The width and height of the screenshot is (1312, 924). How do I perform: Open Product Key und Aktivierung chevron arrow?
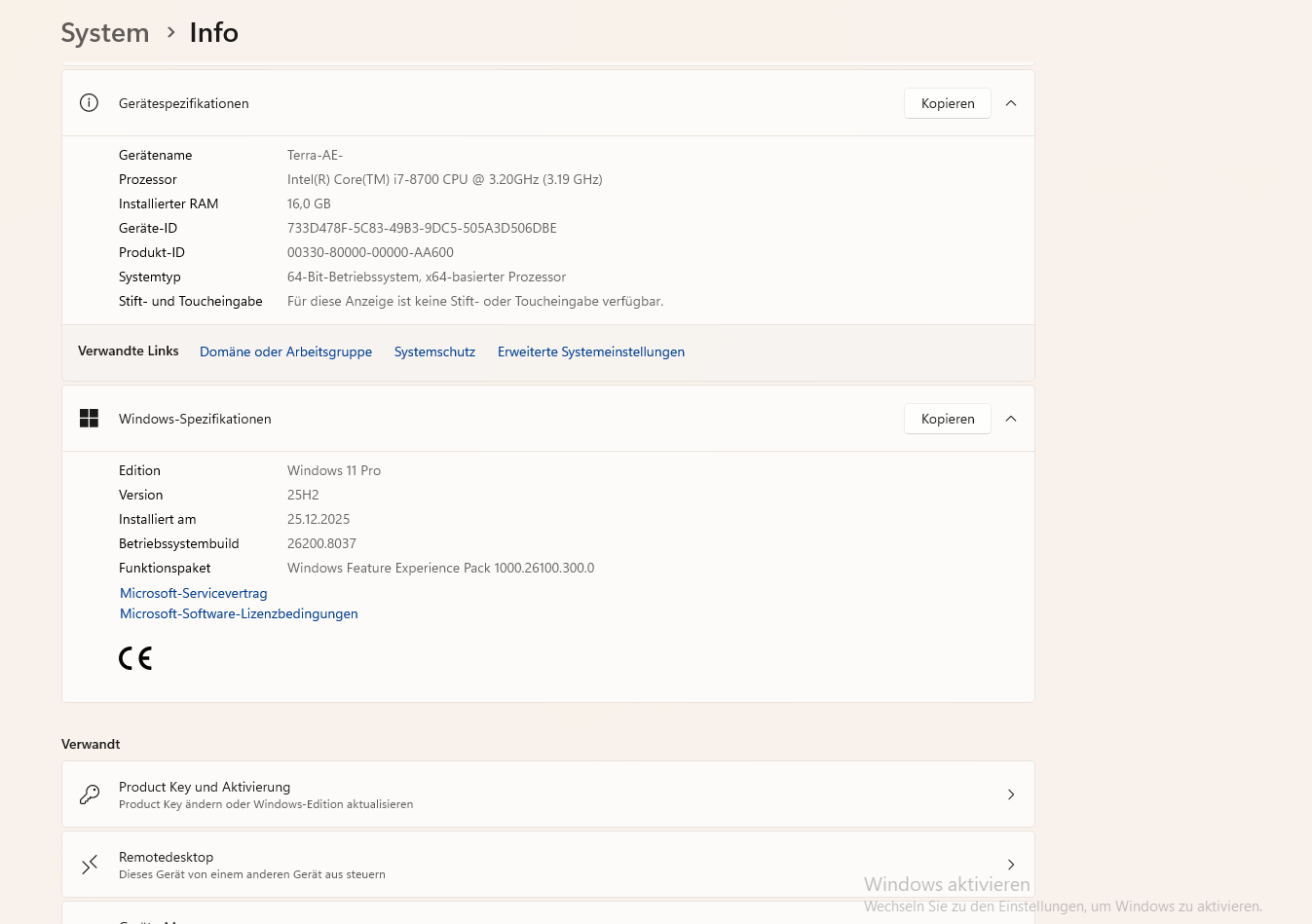click(1011, 795)
